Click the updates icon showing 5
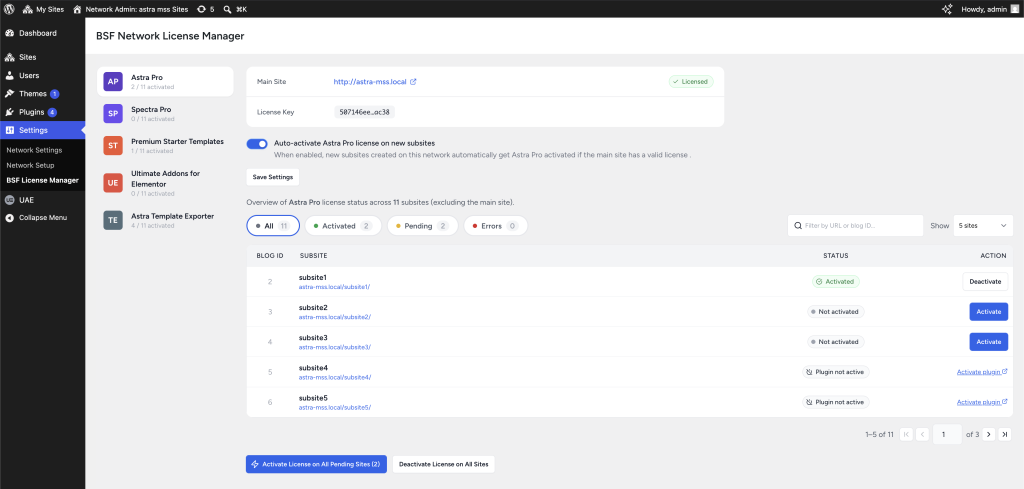The image size is (1024, 489). pyautogui.click(x=206, y=9)
